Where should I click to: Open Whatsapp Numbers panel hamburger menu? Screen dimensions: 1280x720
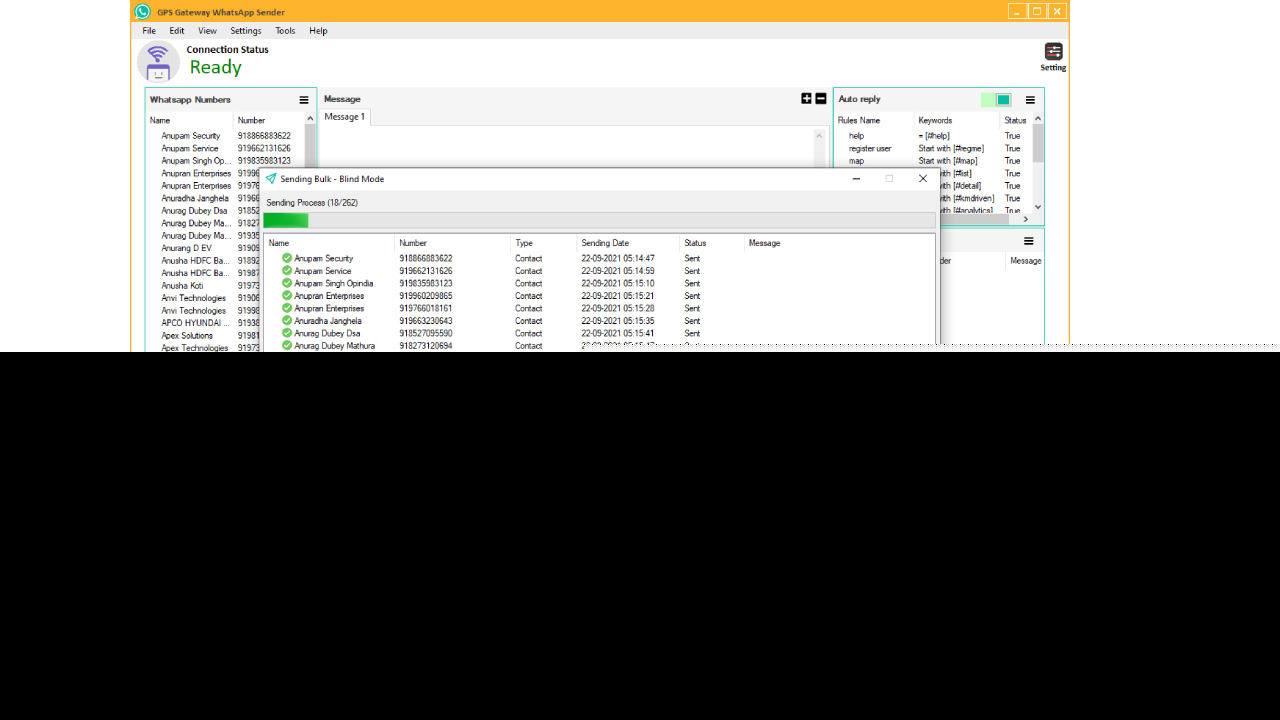click(x=304, y=100)
